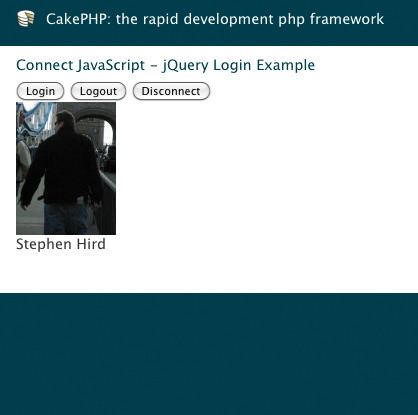The width and height of the screenshot is (418, 415).
Task: Click the first name Stephen under the photo
Action: pos(44,244)
